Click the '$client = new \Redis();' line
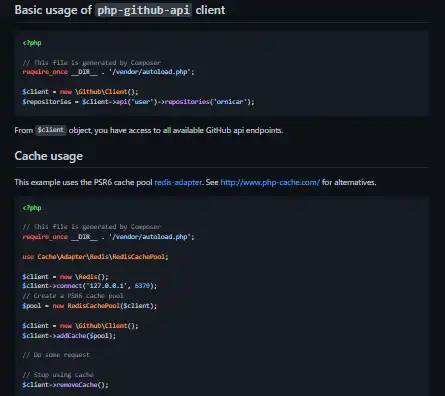Viewport: 445px width, 396px height. pyautogui.click(x=65, y=277)
